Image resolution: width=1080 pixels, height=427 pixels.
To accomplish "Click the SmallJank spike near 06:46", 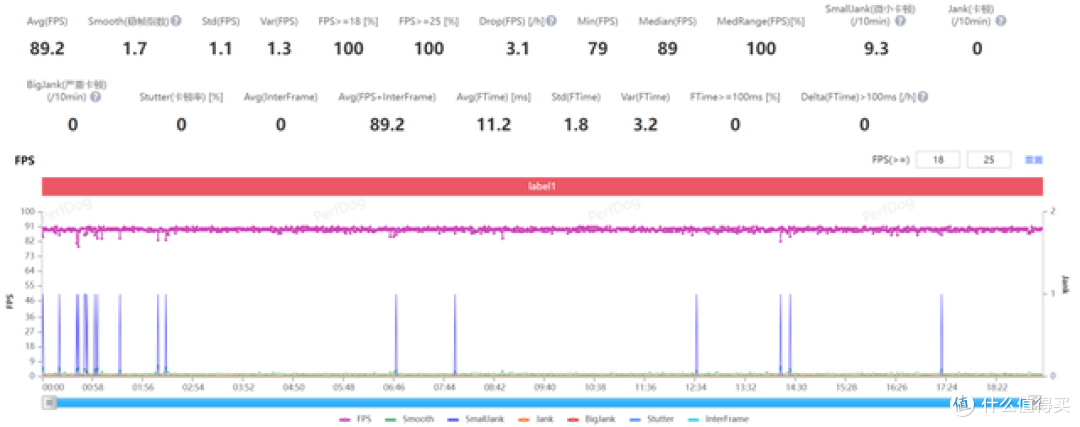I will 396,335.
